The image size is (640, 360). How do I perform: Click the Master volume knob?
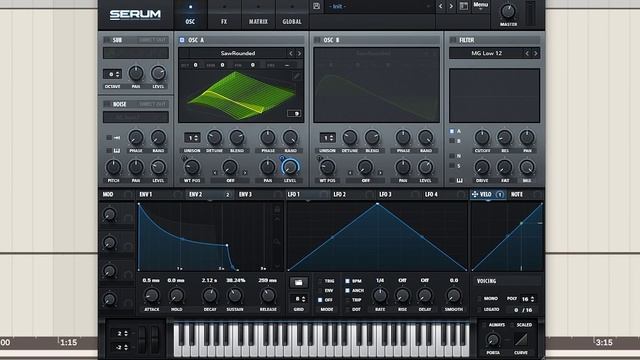click(x=508, y=11)
